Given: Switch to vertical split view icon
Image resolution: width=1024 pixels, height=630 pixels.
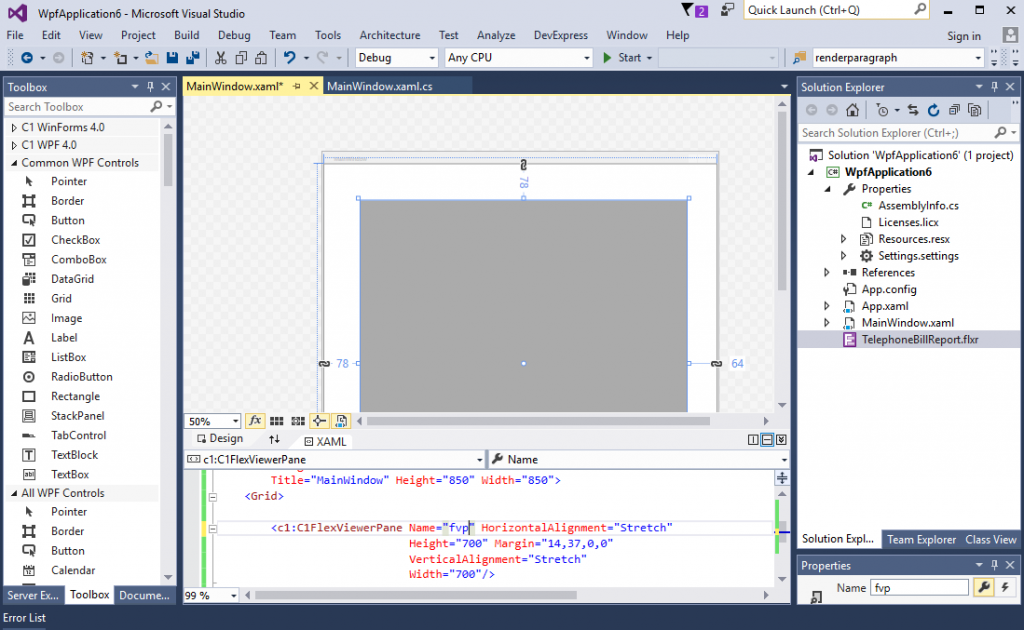Looking at the screenshot, I should pos(753,440).
